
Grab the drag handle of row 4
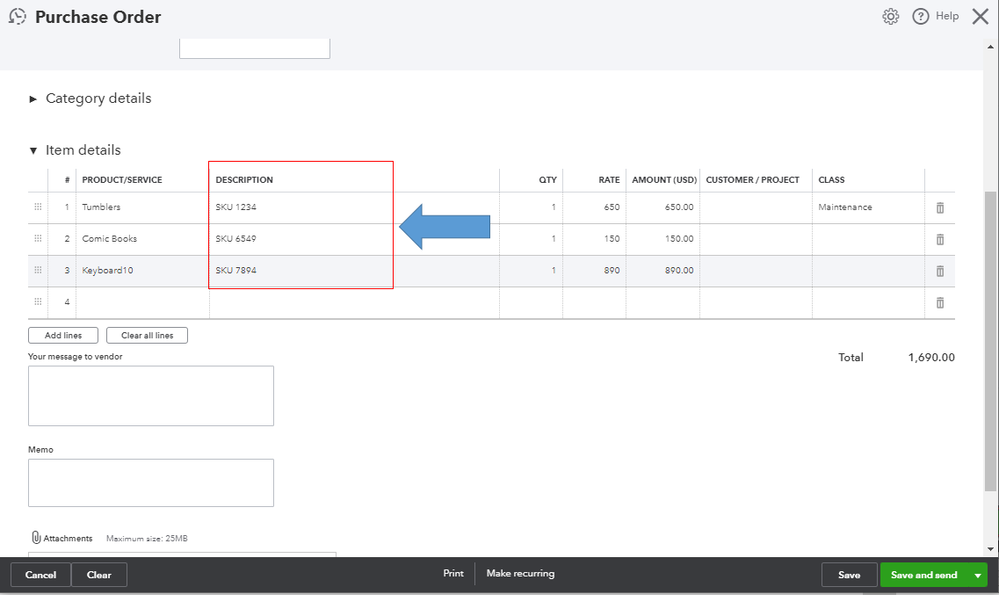coord(38,301)
